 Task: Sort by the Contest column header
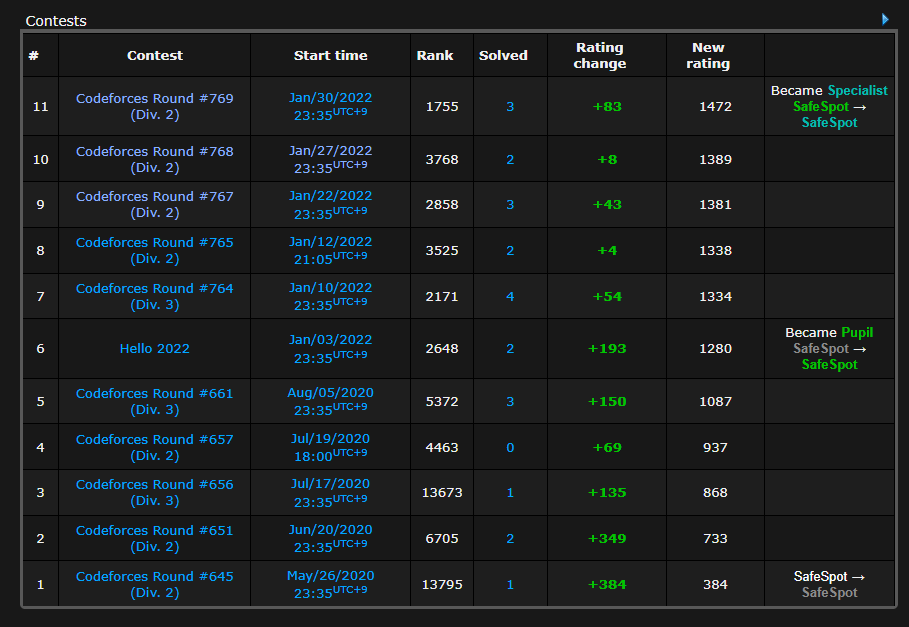[x=155, y=56]
